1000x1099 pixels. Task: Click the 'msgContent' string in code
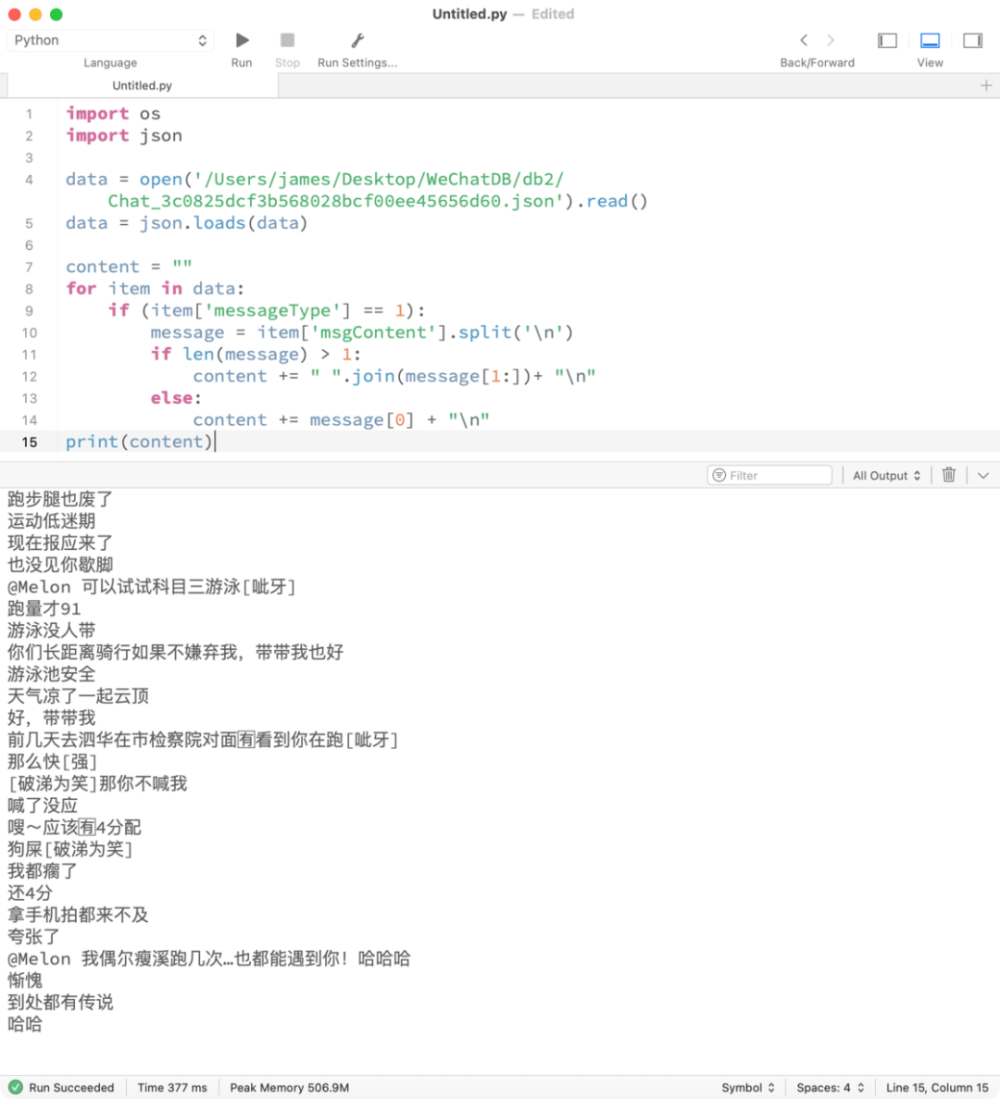coord(374,332)
